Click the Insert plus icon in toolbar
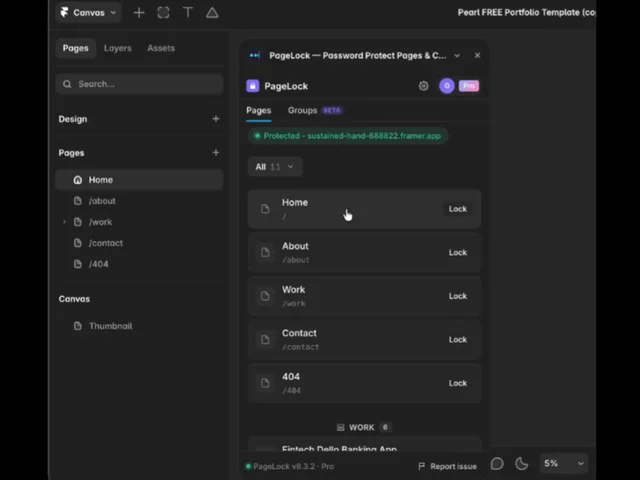Screen dimensions: 640x480 coord(139,13)
